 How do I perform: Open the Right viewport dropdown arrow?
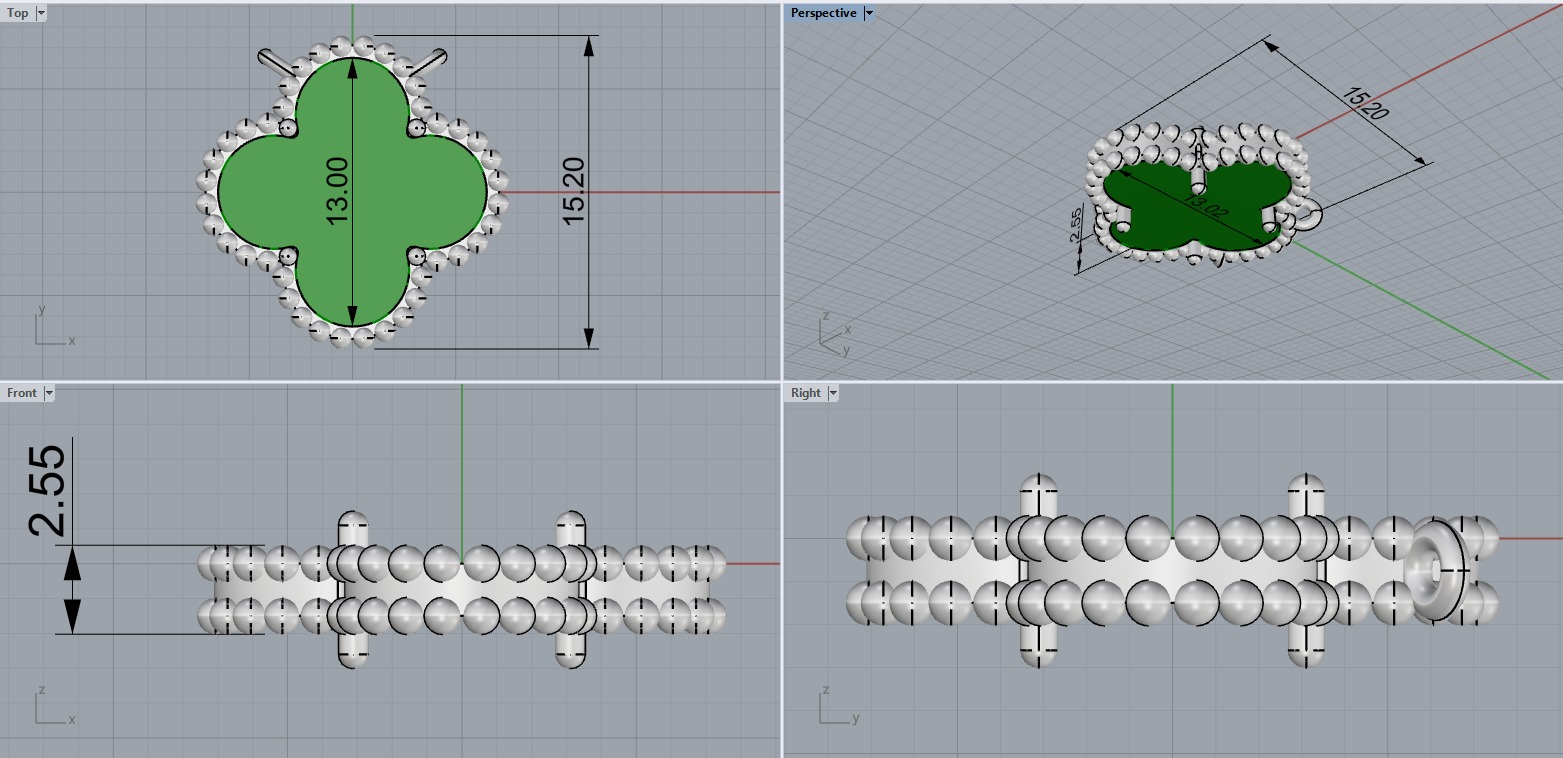(x=832, y=393)
